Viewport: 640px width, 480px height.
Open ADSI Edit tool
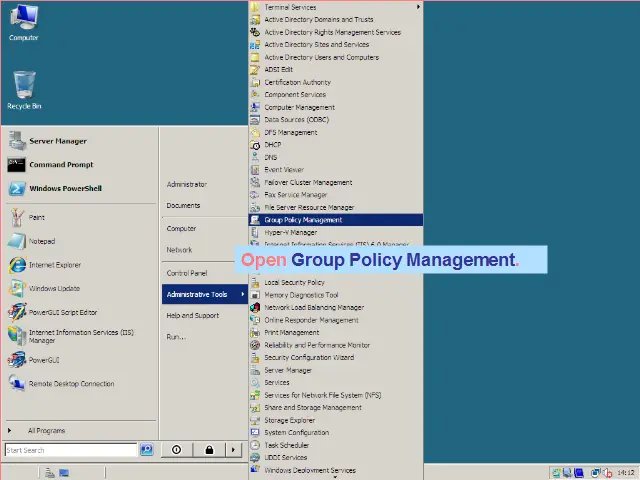click(336, 69)
